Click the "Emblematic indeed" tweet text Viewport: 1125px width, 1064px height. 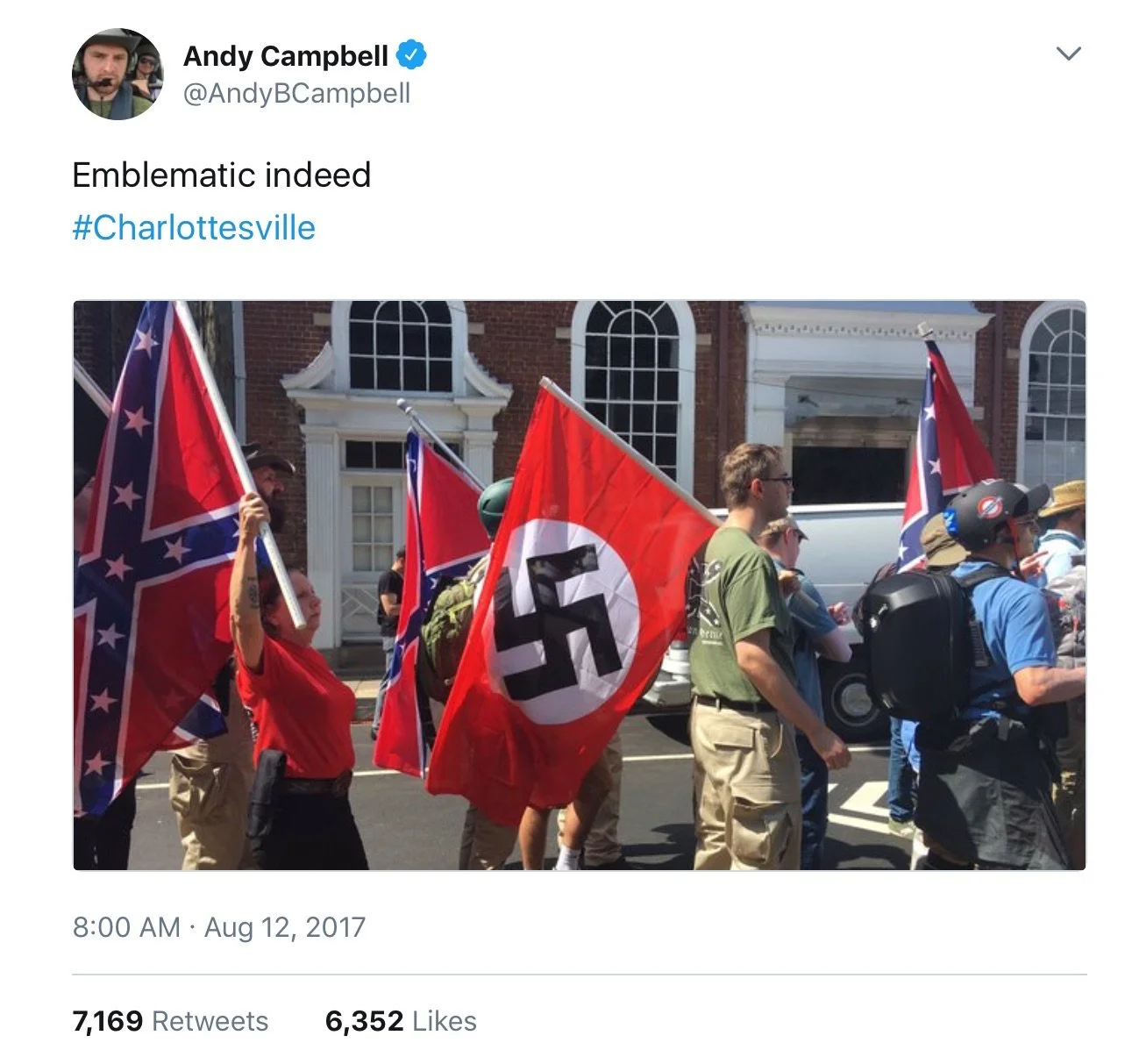(x=222, y=175)
